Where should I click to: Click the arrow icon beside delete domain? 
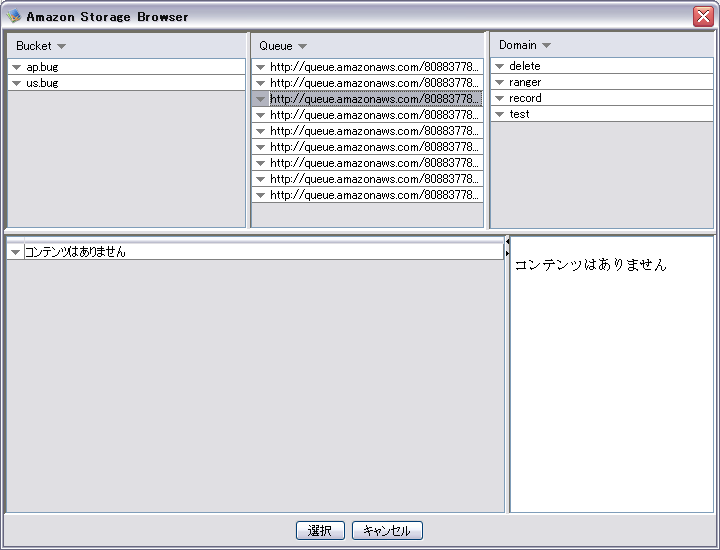click(499, 66)
